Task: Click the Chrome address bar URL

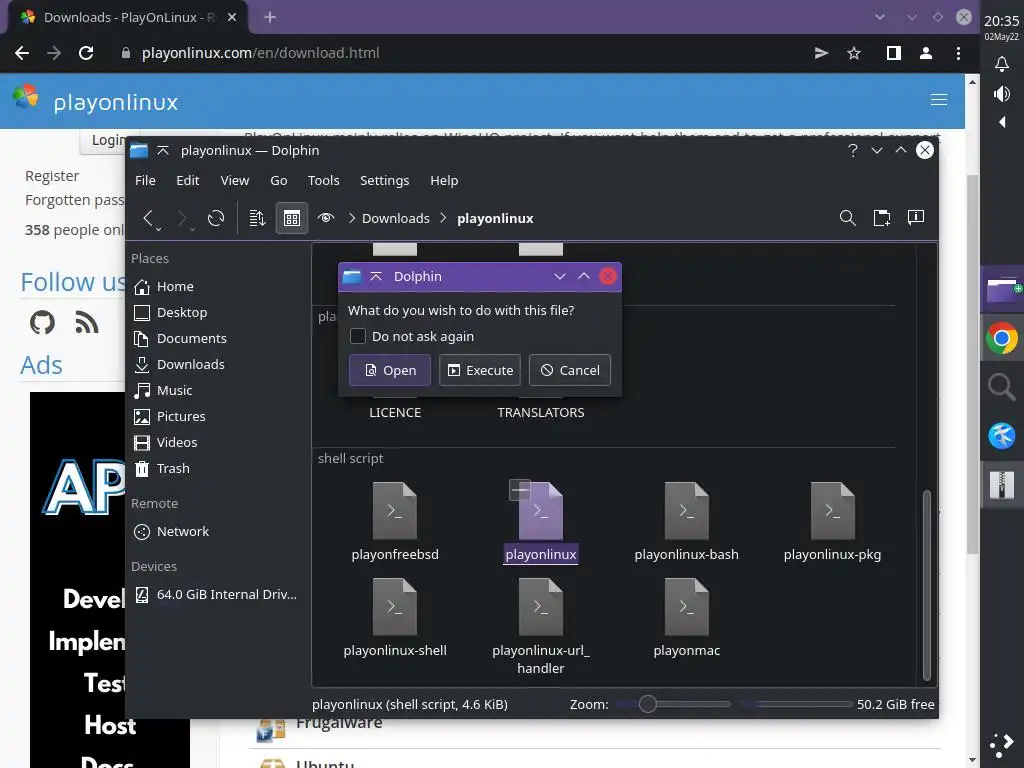Action: tap(261, 53)
